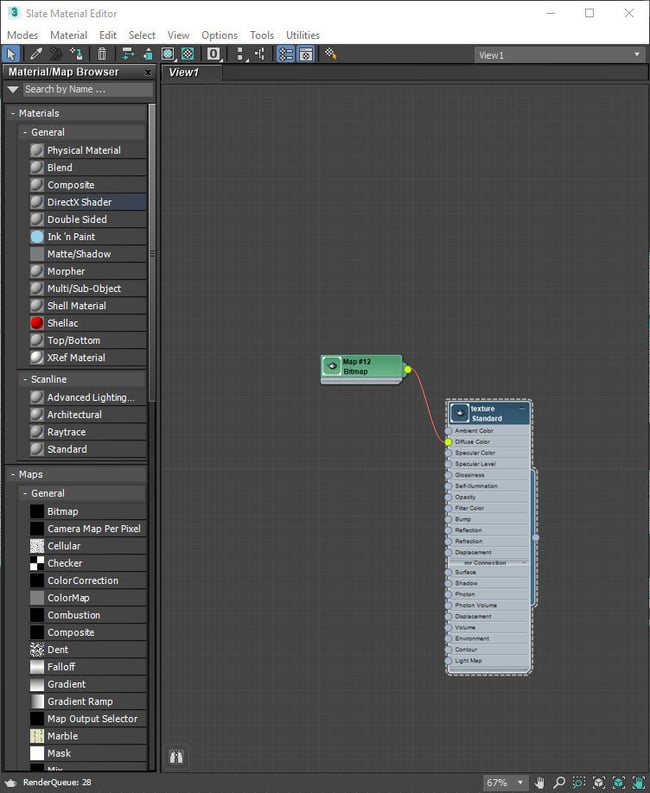Toggle the Parameter Editor panel icon

306,54
